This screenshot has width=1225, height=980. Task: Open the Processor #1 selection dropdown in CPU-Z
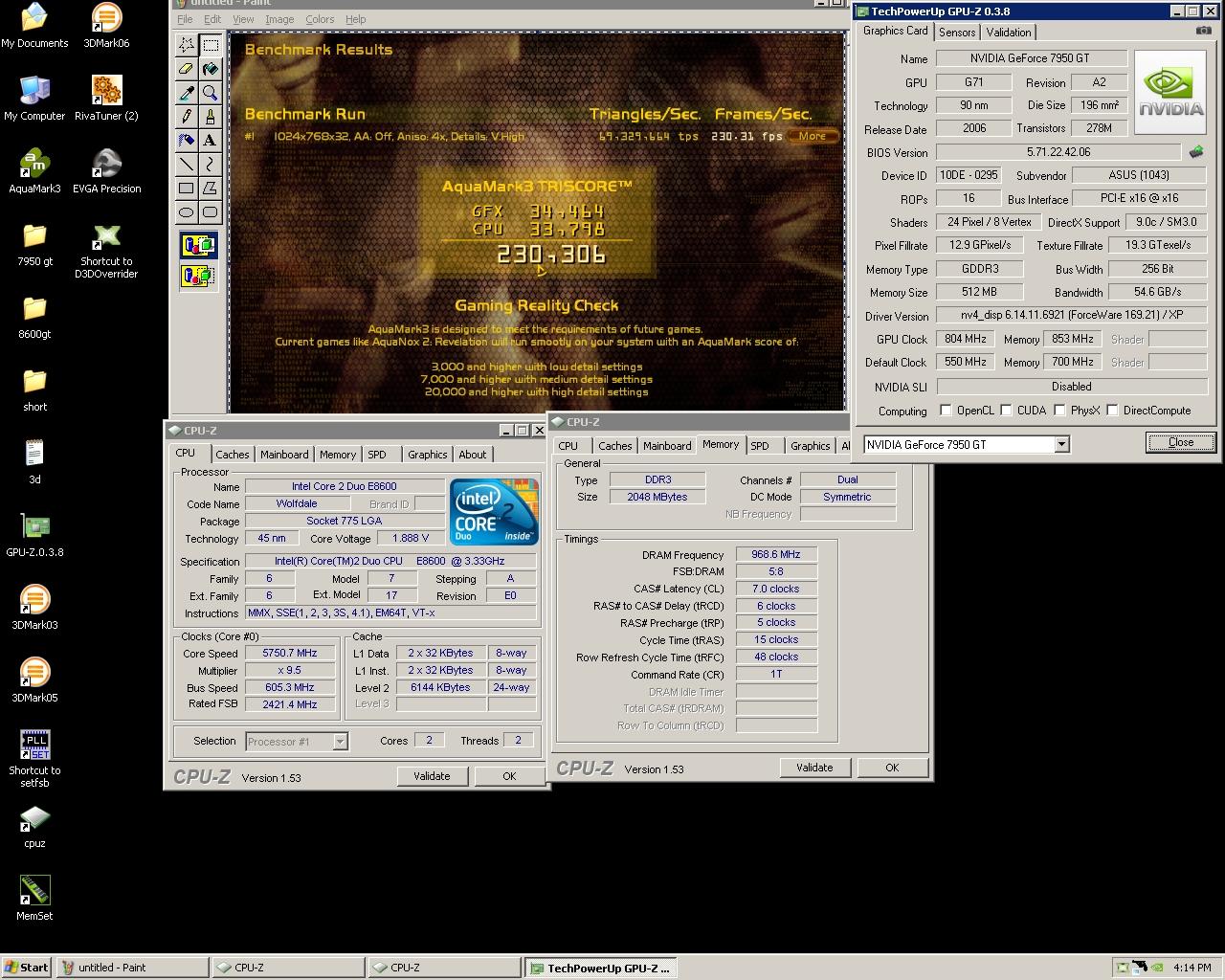[x=340, y=742]
